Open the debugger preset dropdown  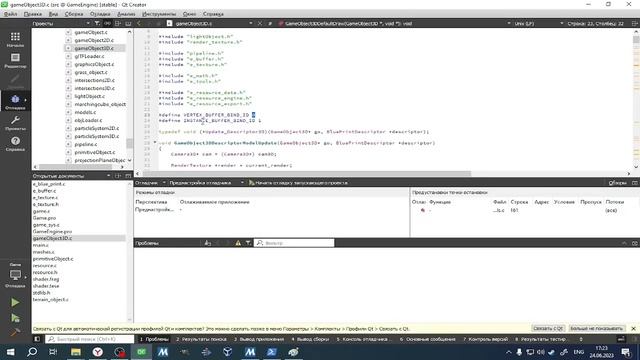(206, 182)
